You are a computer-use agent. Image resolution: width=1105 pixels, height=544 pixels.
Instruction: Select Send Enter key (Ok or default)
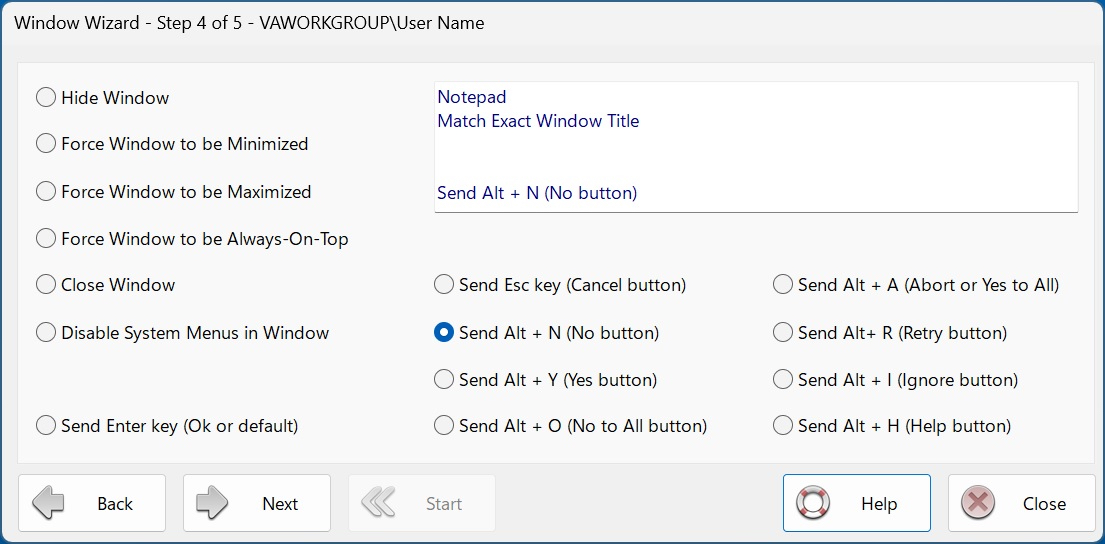tap(168, 426)
